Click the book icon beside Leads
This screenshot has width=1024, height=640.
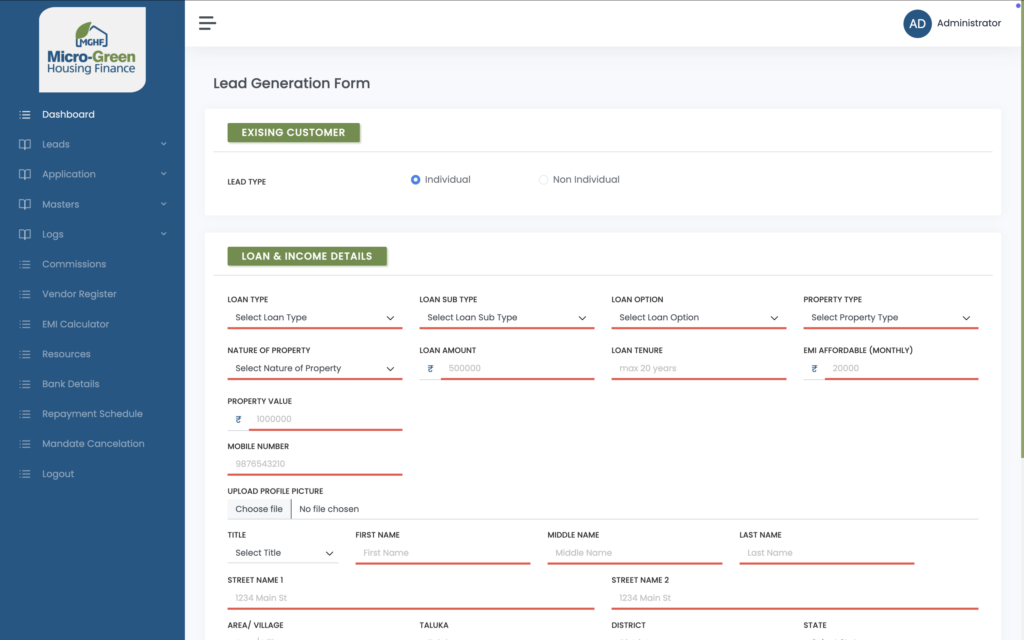click(25, 144)
